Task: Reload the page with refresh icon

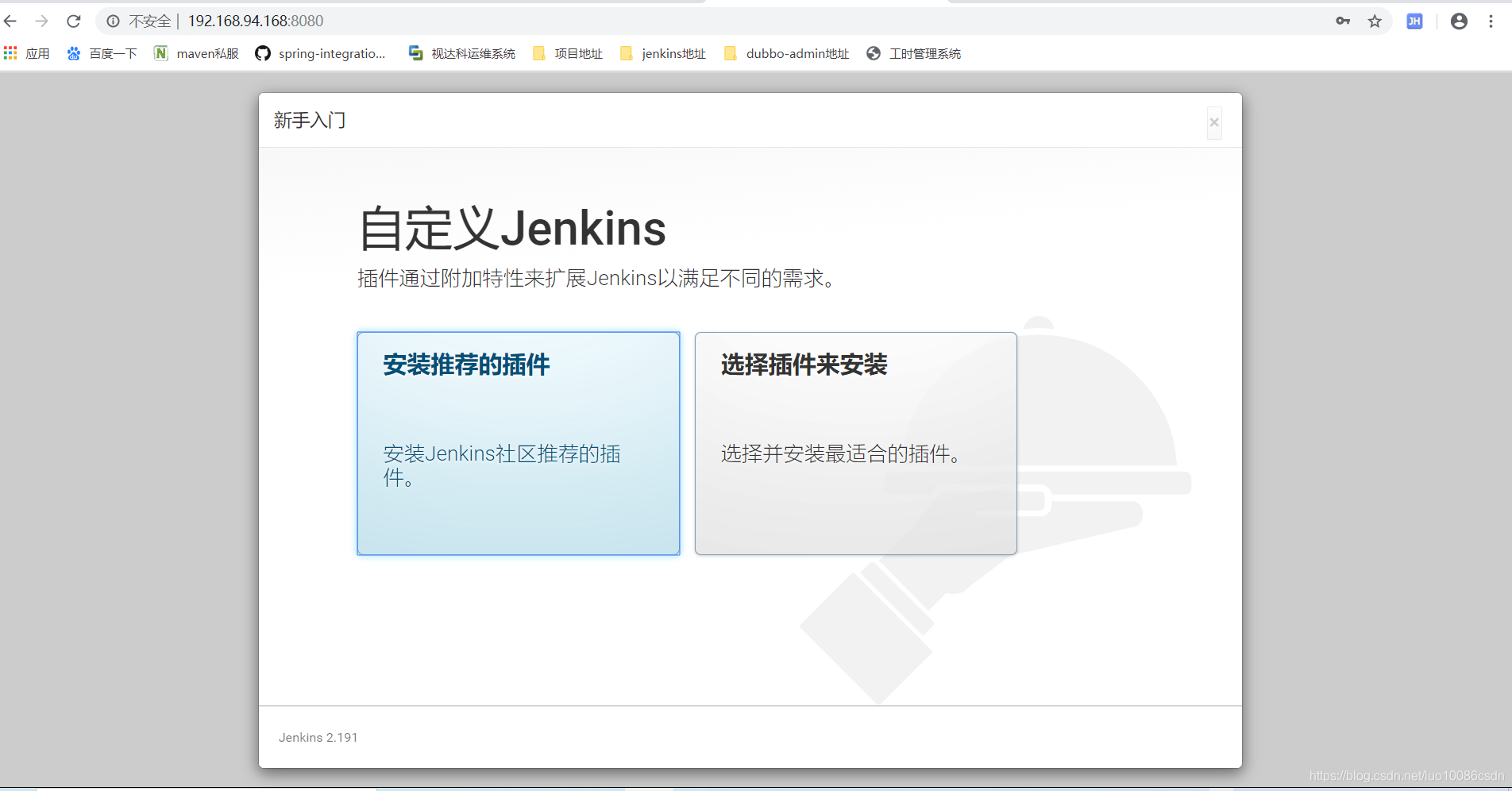Action: point(74,21)
